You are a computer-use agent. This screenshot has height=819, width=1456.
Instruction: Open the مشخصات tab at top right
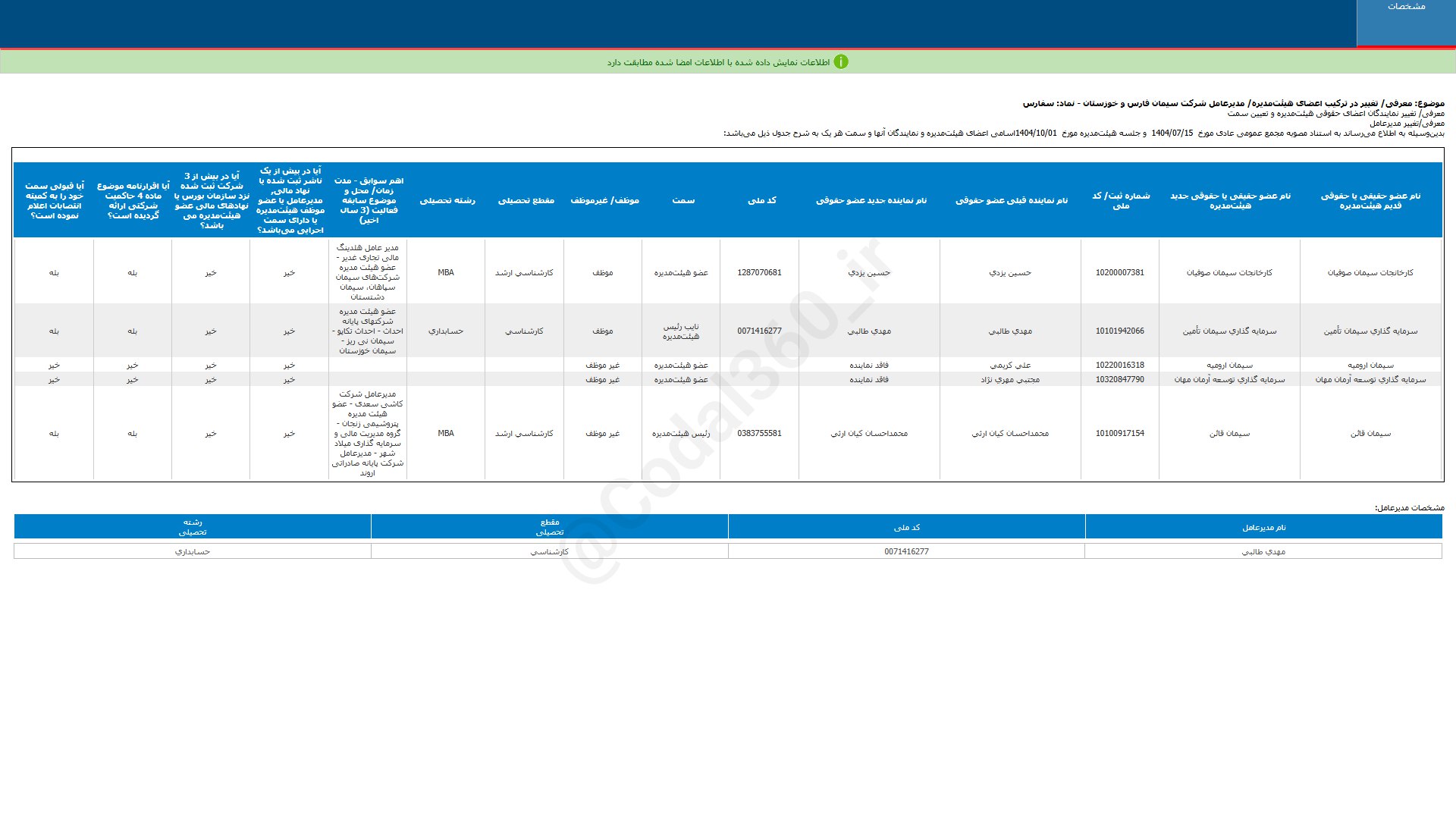point(1406,7)
